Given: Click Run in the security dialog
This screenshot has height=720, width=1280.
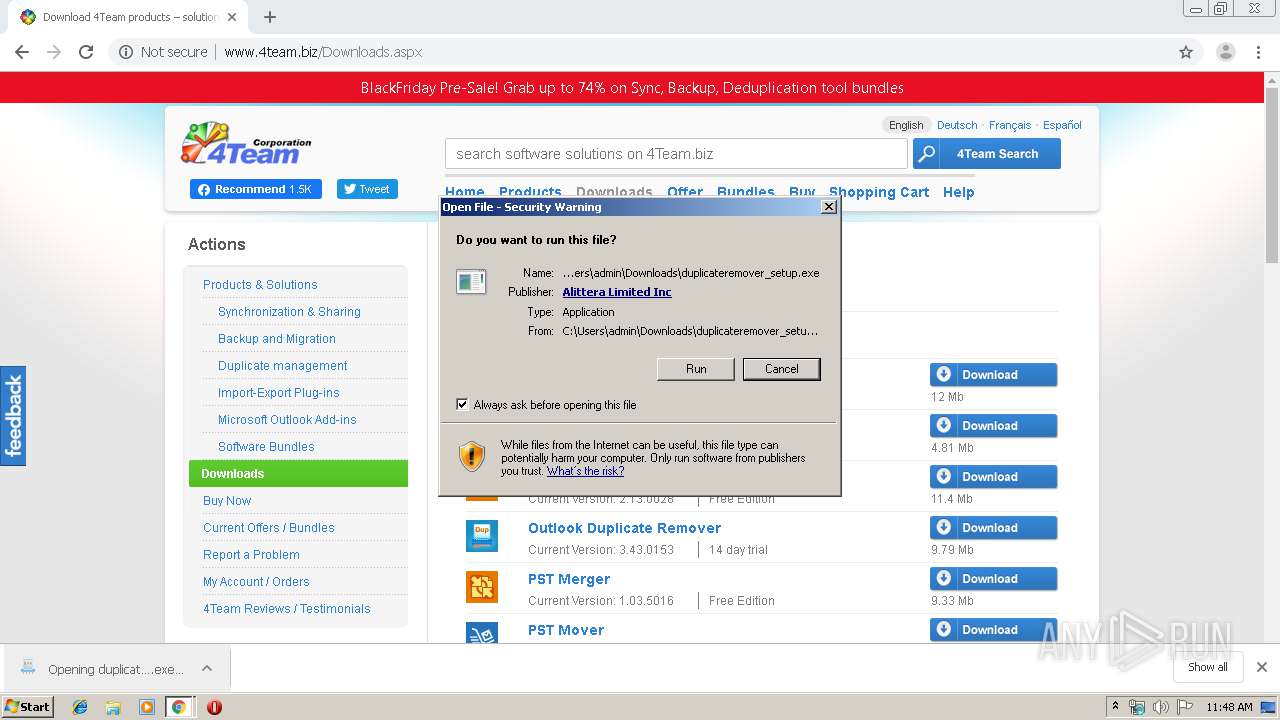Looking at the screenshot, I should tap(696, 369).
